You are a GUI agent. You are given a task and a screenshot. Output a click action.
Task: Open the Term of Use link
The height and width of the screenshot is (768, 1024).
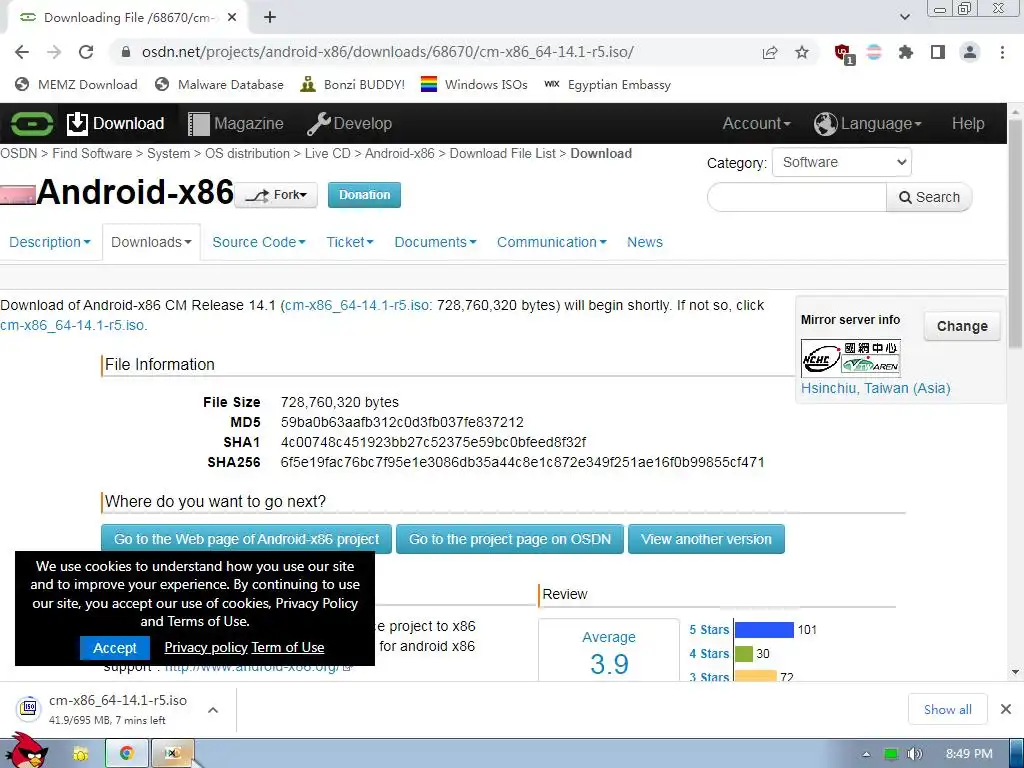pos(288,647)
